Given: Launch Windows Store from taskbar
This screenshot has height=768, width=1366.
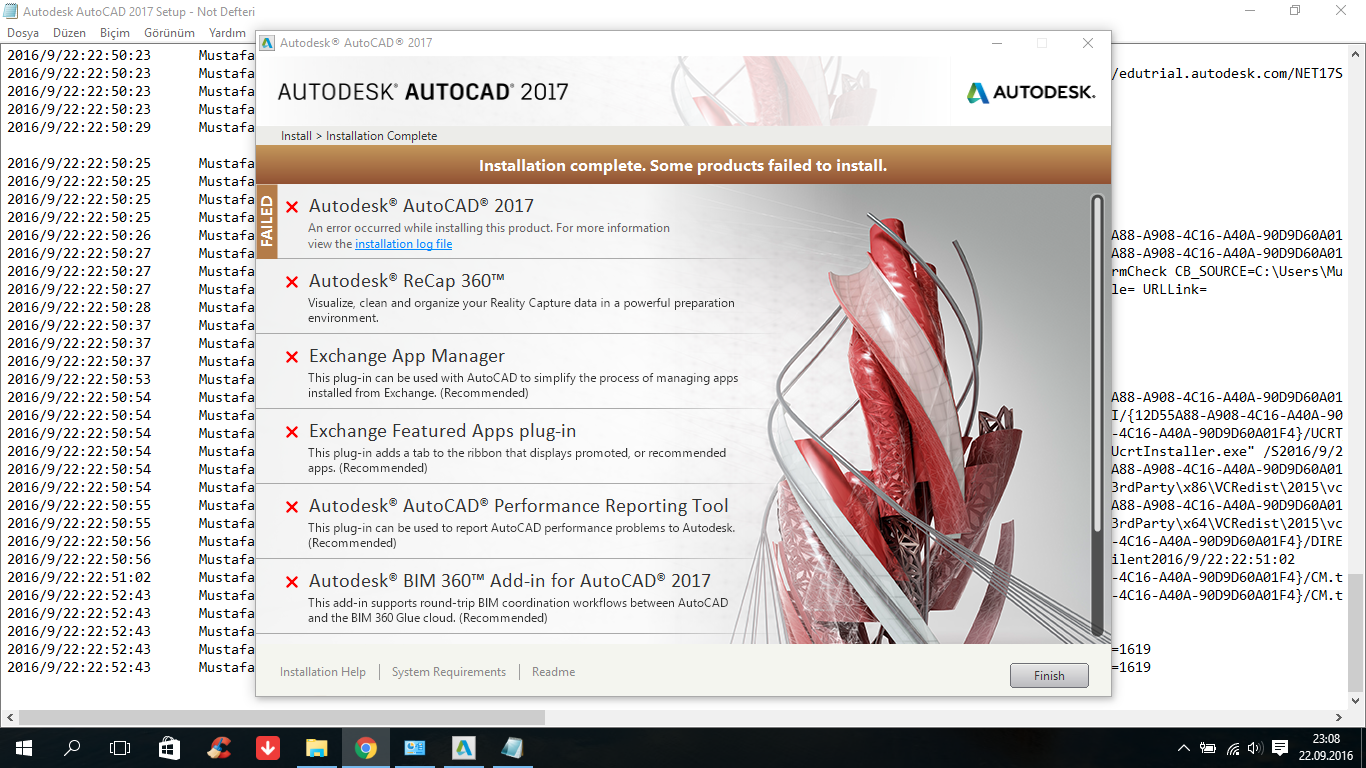Looking at the screenshot, I should click(169, 748).
